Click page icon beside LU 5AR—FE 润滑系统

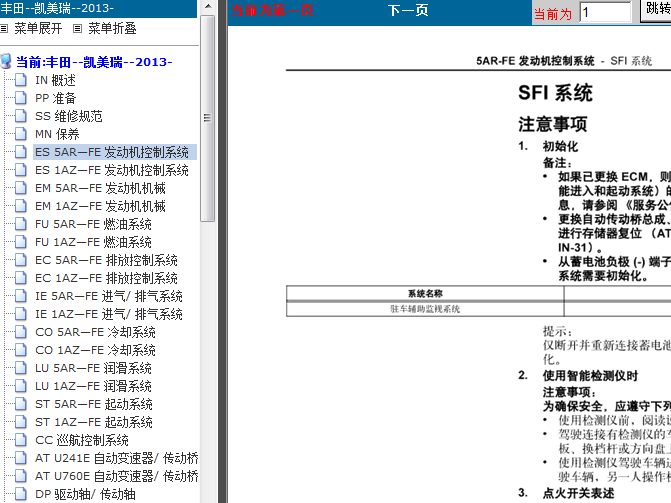tap(21, 368)
